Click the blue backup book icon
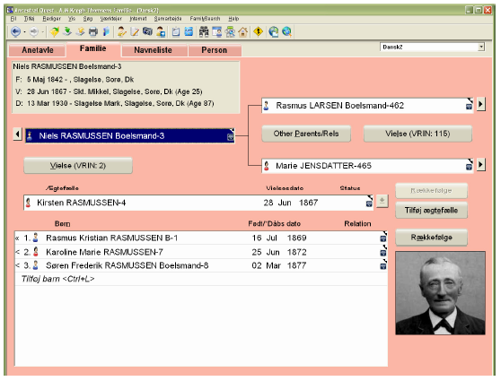The image size is (500, 381). 106,32
